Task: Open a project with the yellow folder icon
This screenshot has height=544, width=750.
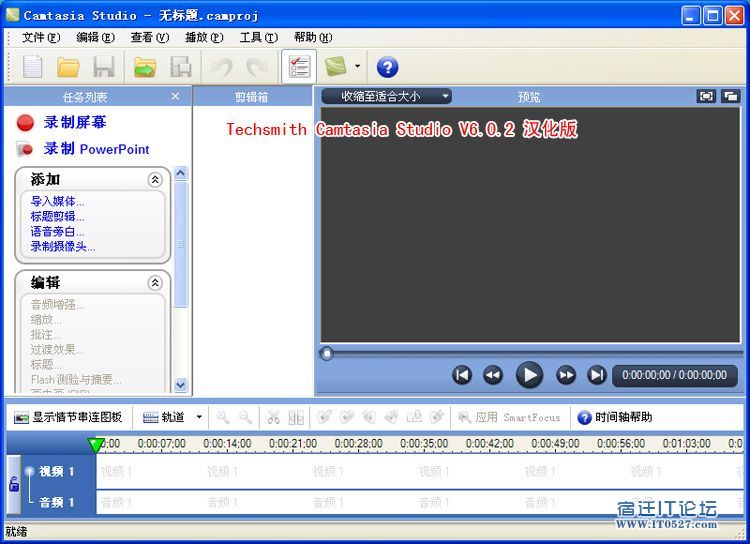Action: pyautogui.click(x=68, y=67)
